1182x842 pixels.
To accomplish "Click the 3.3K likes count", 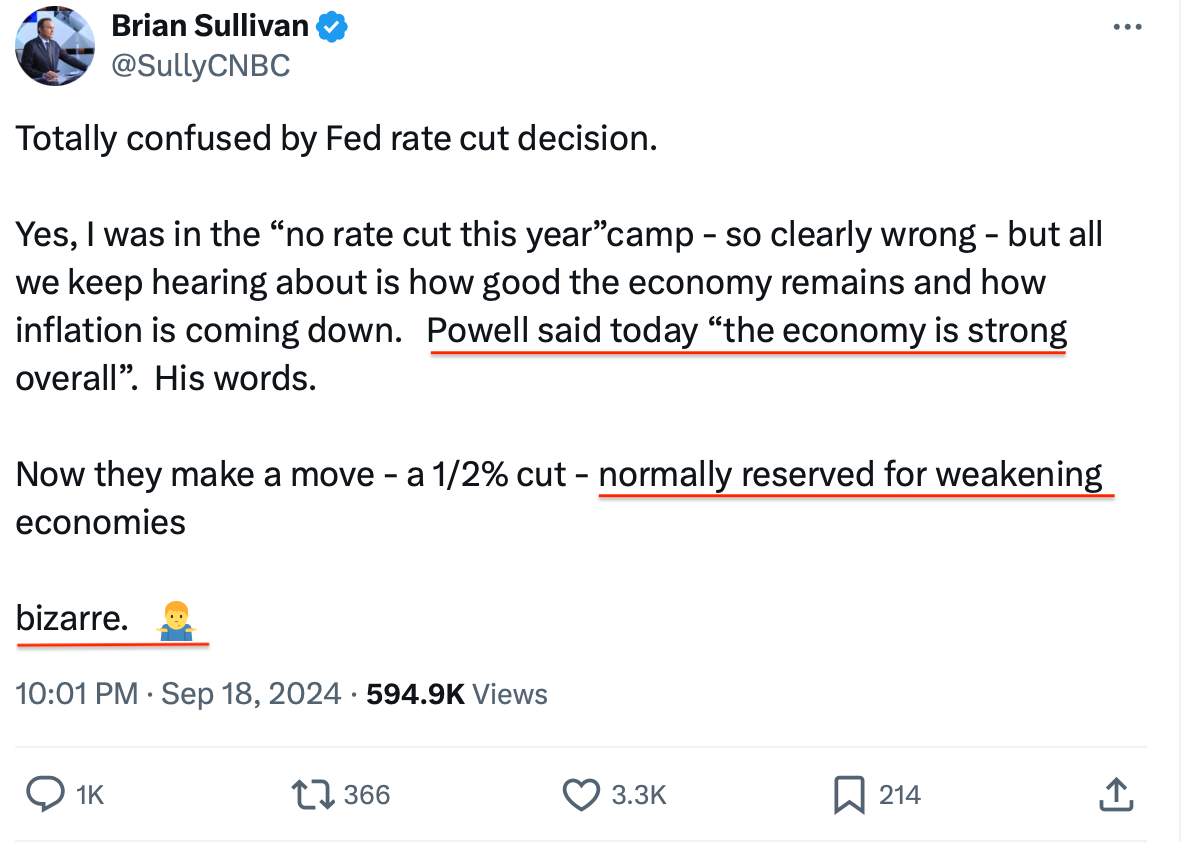I will pos(638,795).
